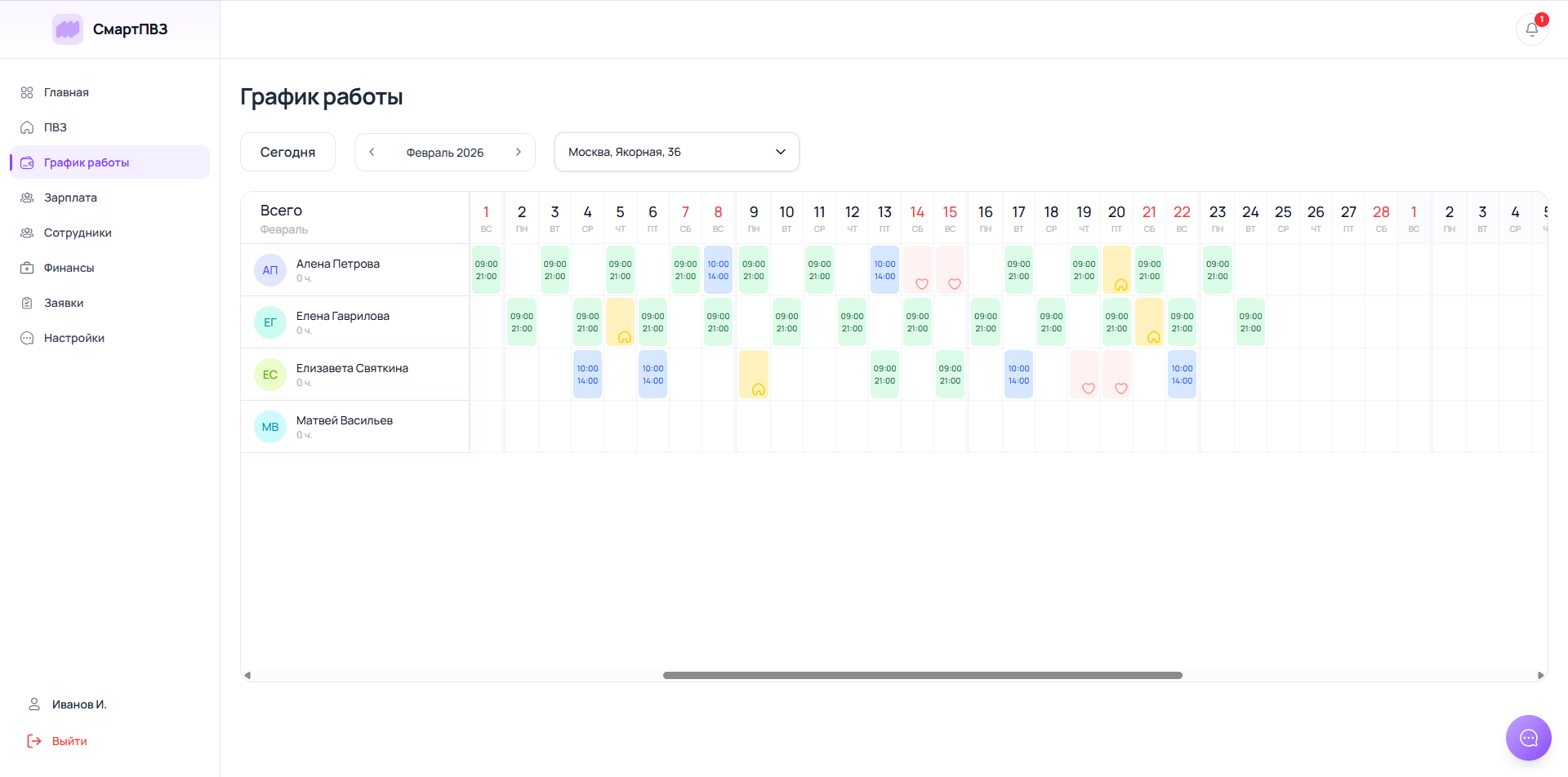Select Елизавета Святкина's blue 10:00 shift on 4th
Viewport: 1568px width, 777px height.
click(587, 375)
